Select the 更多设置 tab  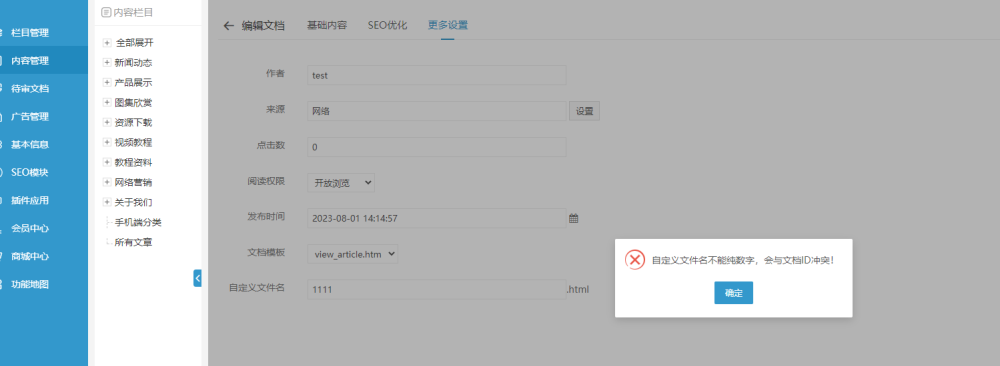click(x=448, y=26)
